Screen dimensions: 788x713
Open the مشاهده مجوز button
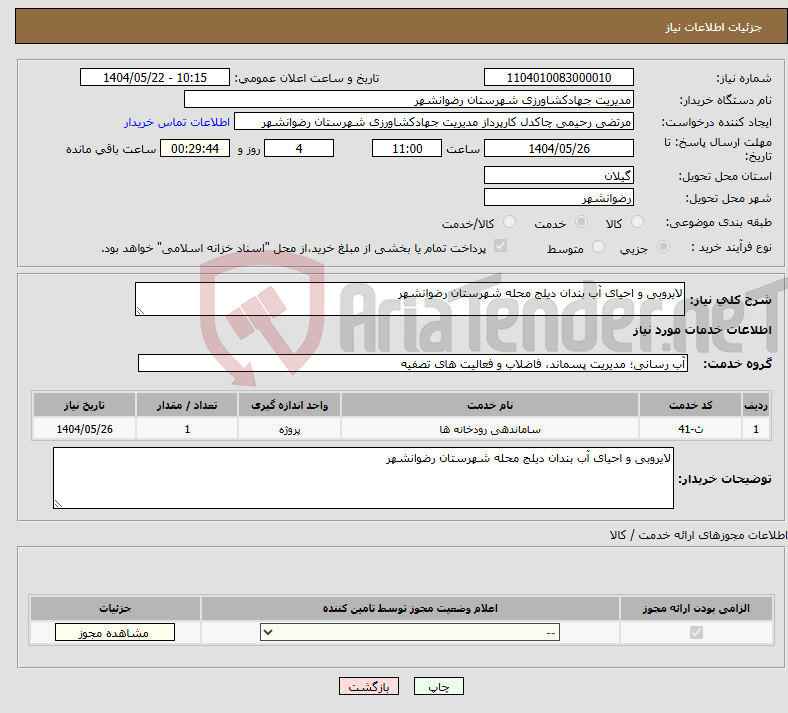tap(114, 632)
